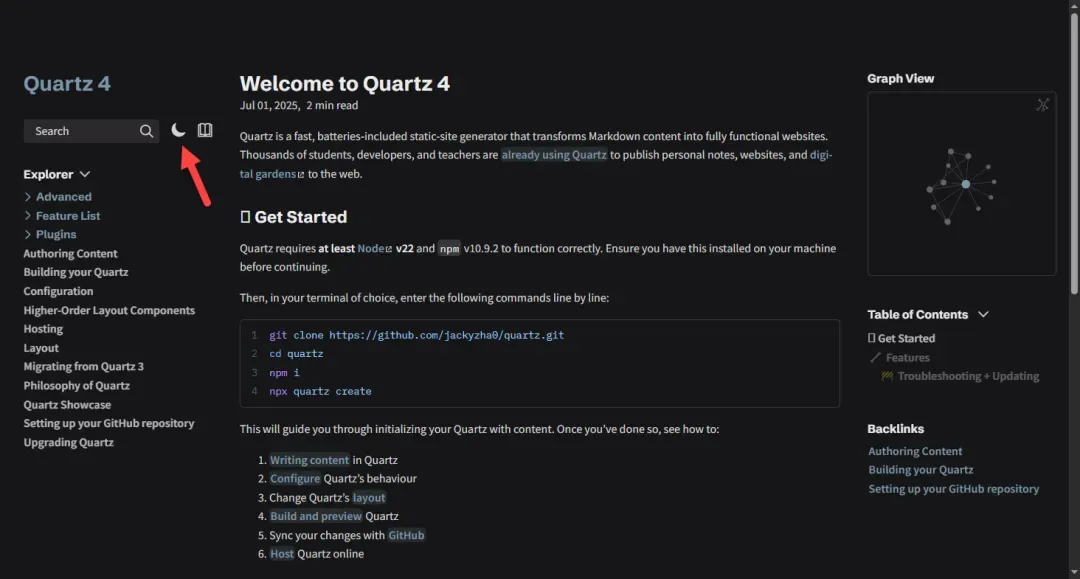Click the 'Jul 01, 2025' date text
Screen dimensions: 1080x579
point(269,105)
